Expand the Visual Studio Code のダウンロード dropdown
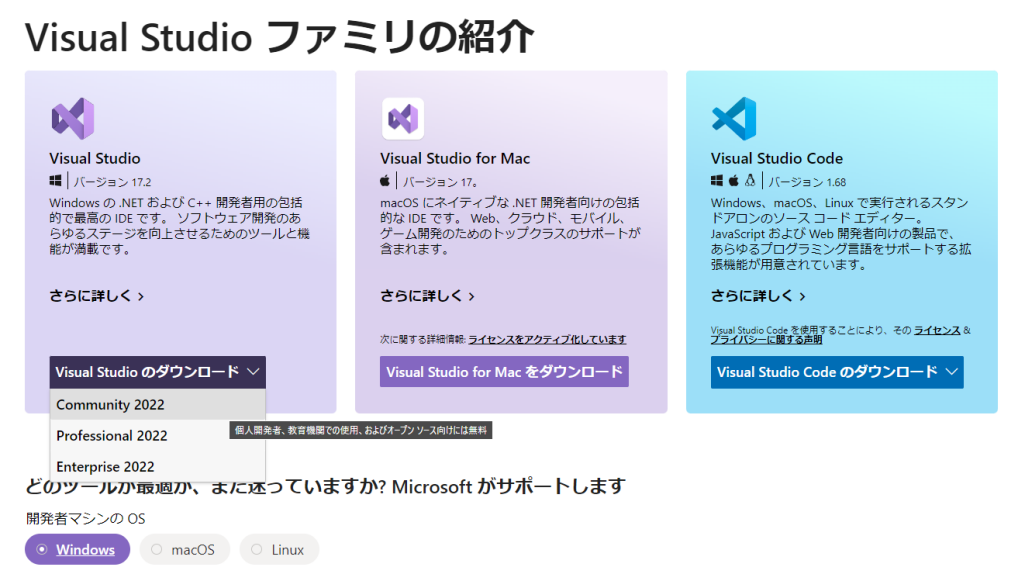Screen dimensions: 1025x581 [837, 372]
